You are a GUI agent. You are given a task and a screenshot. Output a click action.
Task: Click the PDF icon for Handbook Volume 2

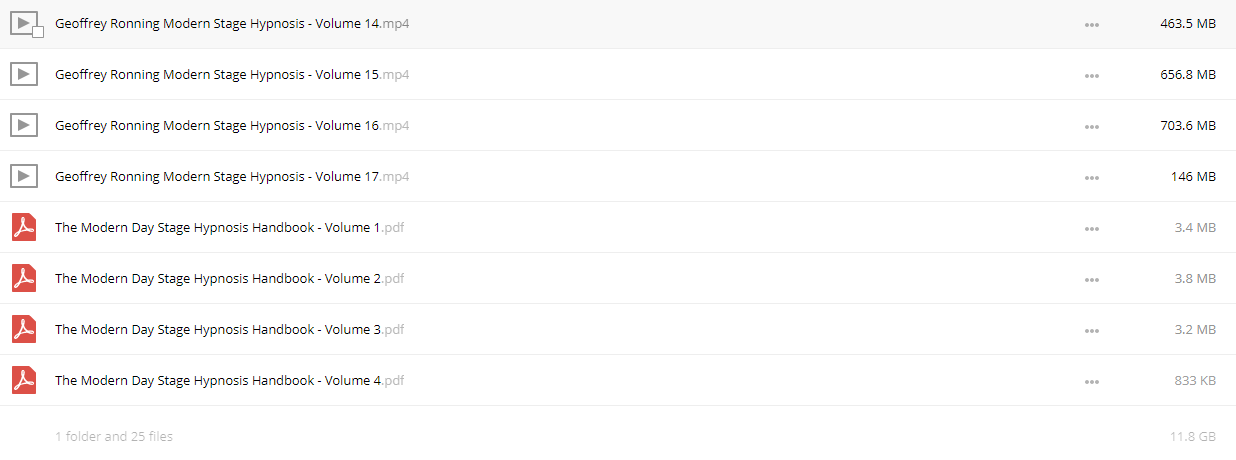[24, 278]
